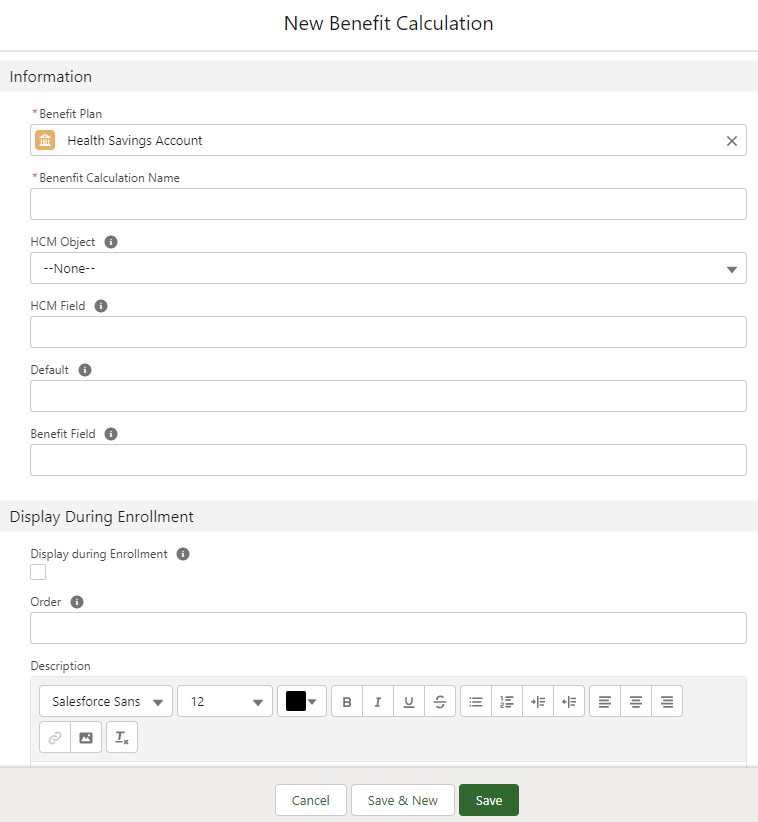Click into Benefit Calculation Name field
This screenshot has width=758, height=822.
click(388, 204)
